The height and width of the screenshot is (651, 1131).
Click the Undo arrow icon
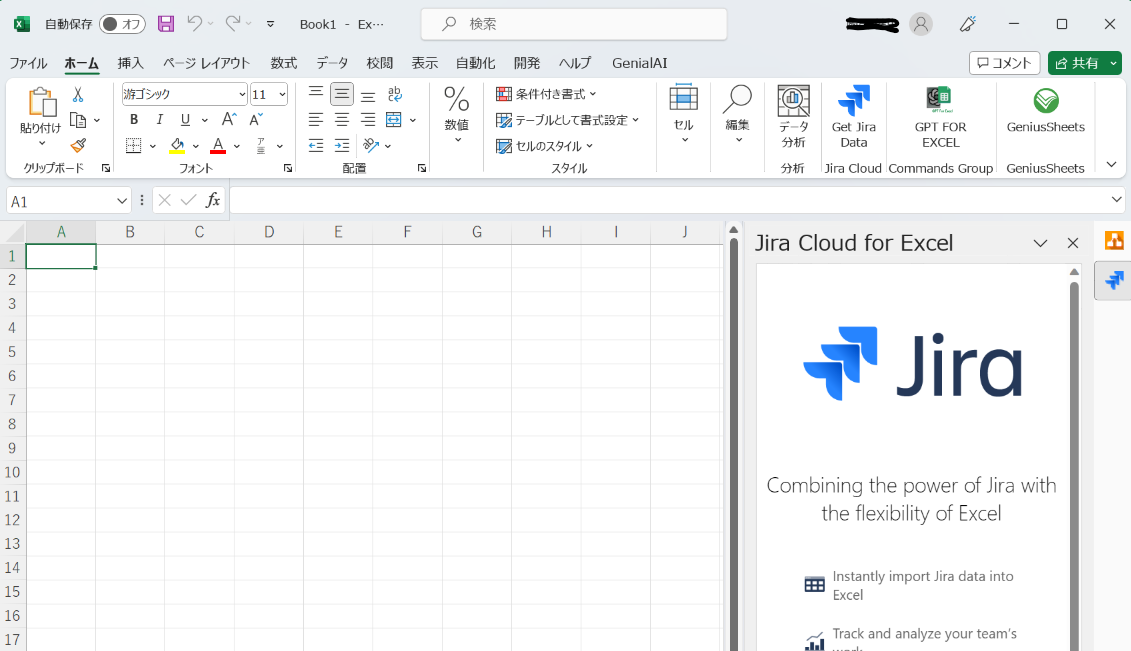pos(194,24)
